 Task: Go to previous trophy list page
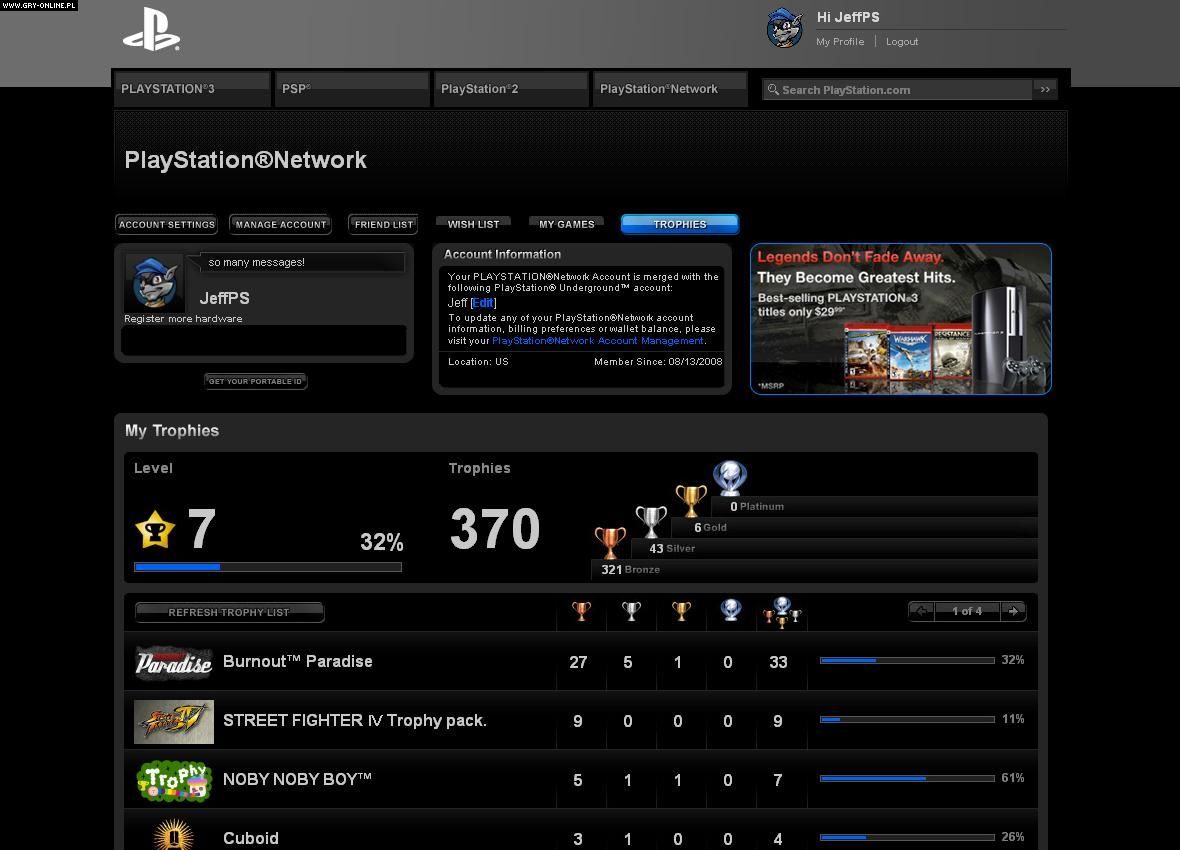(921, 611)
